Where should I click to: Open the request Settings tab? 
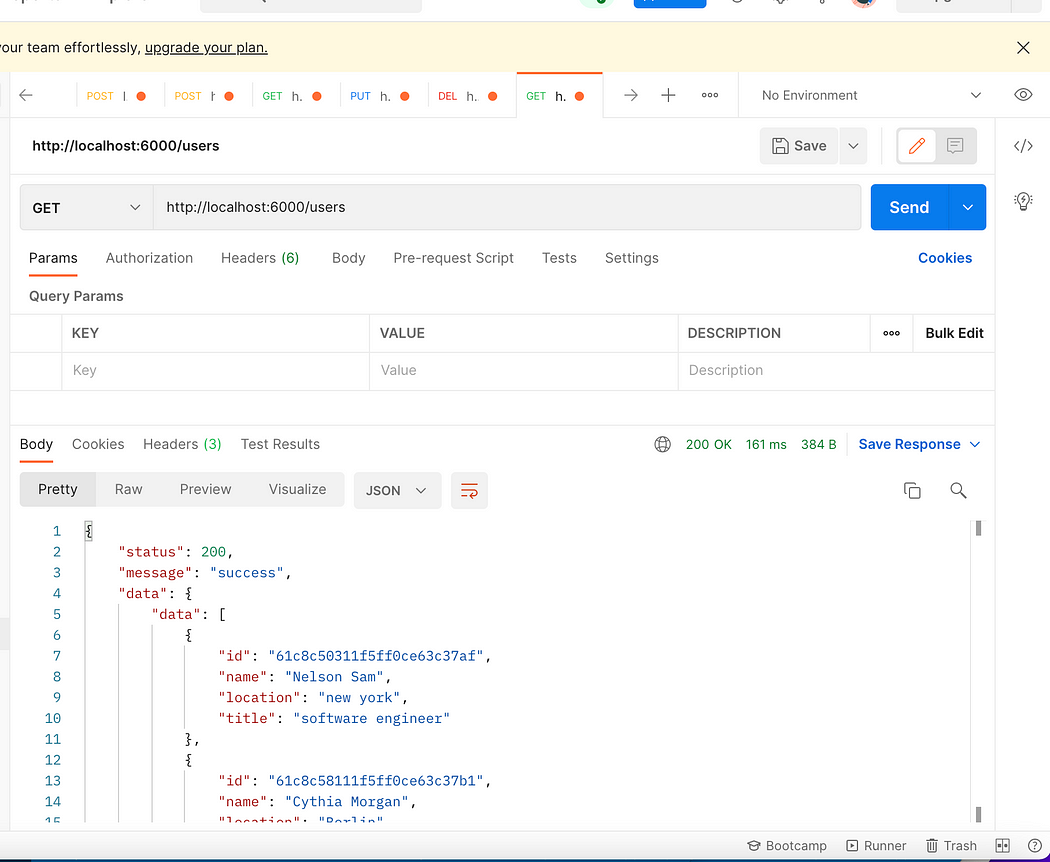[631, 258]
